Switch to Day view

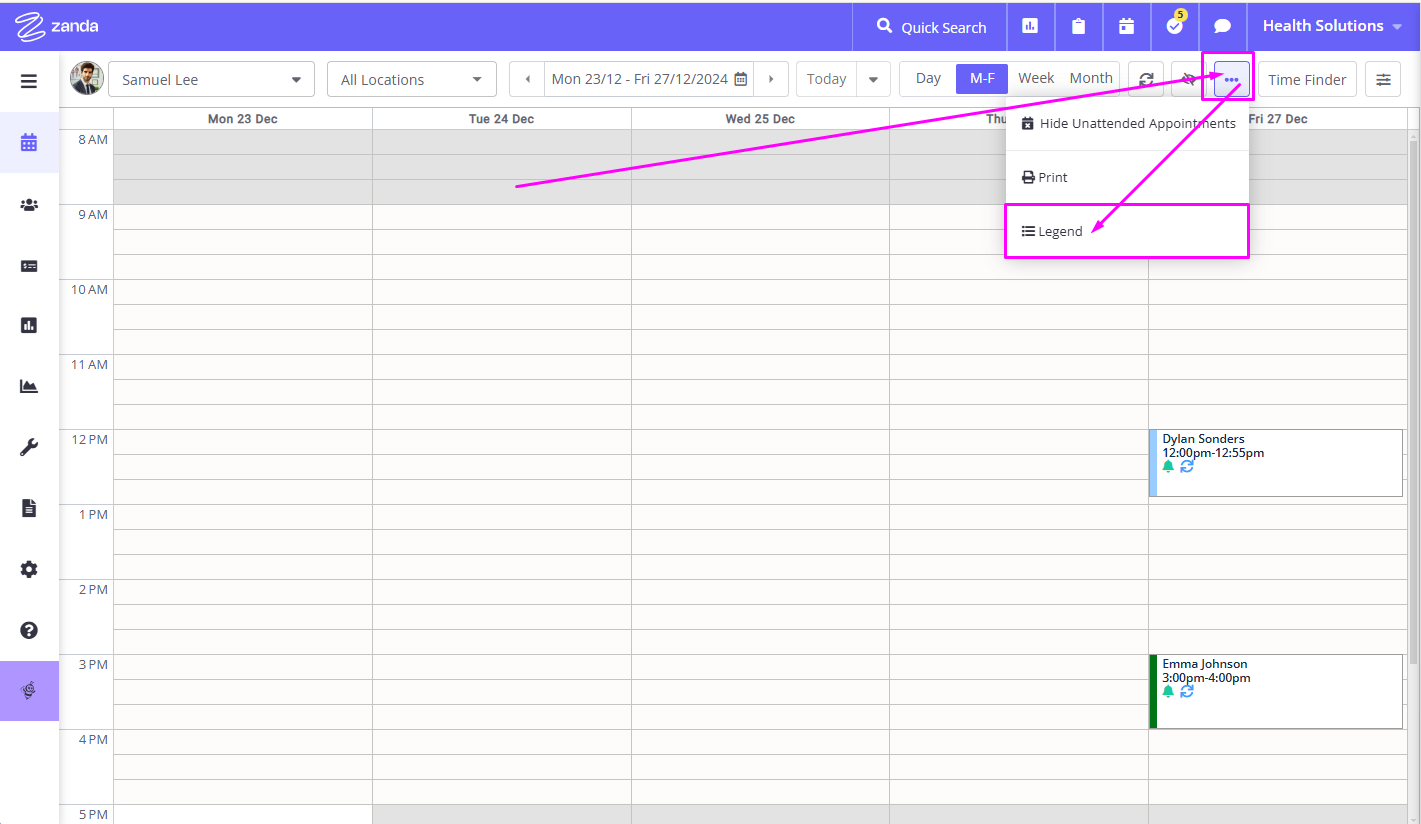coord(928,78)
